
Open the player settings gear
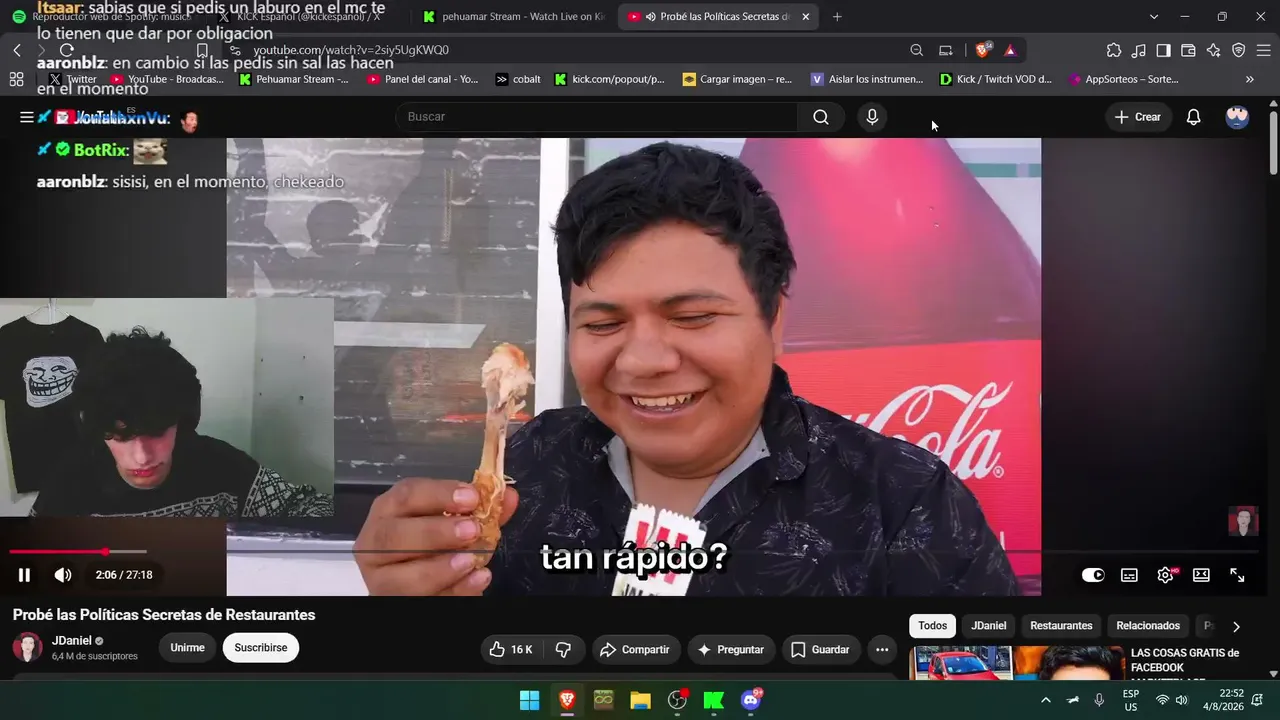tap(1165, 575)
